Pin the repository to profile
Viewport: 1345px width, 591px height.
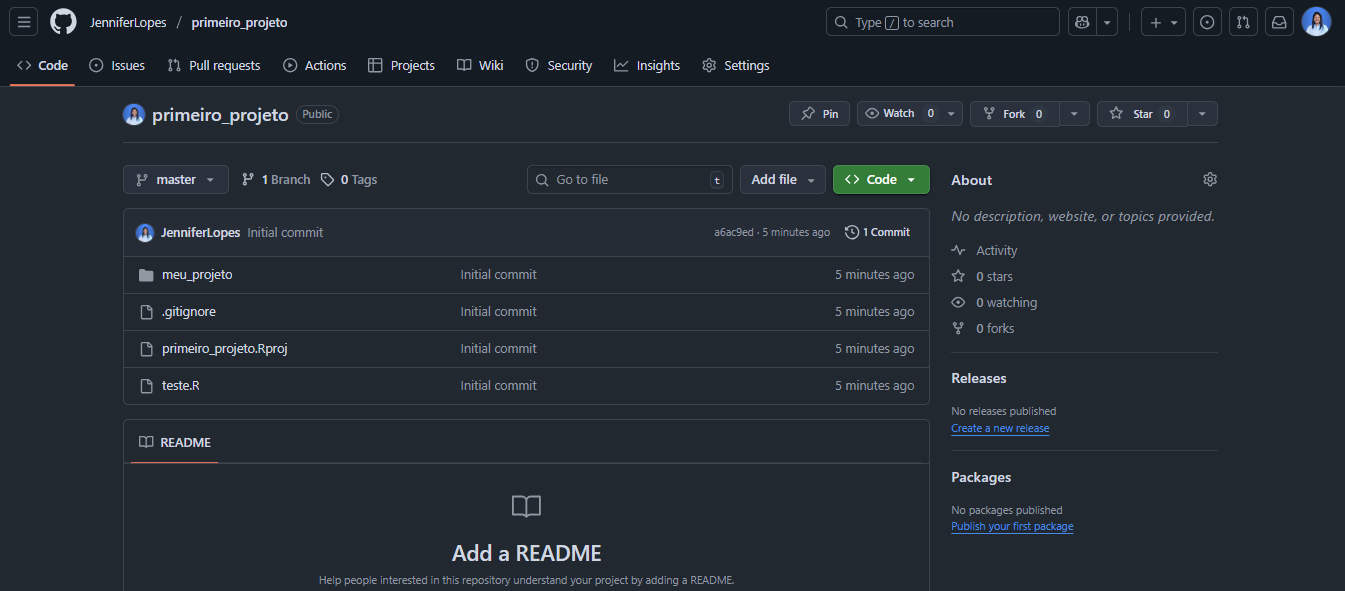tap(819, 114)
